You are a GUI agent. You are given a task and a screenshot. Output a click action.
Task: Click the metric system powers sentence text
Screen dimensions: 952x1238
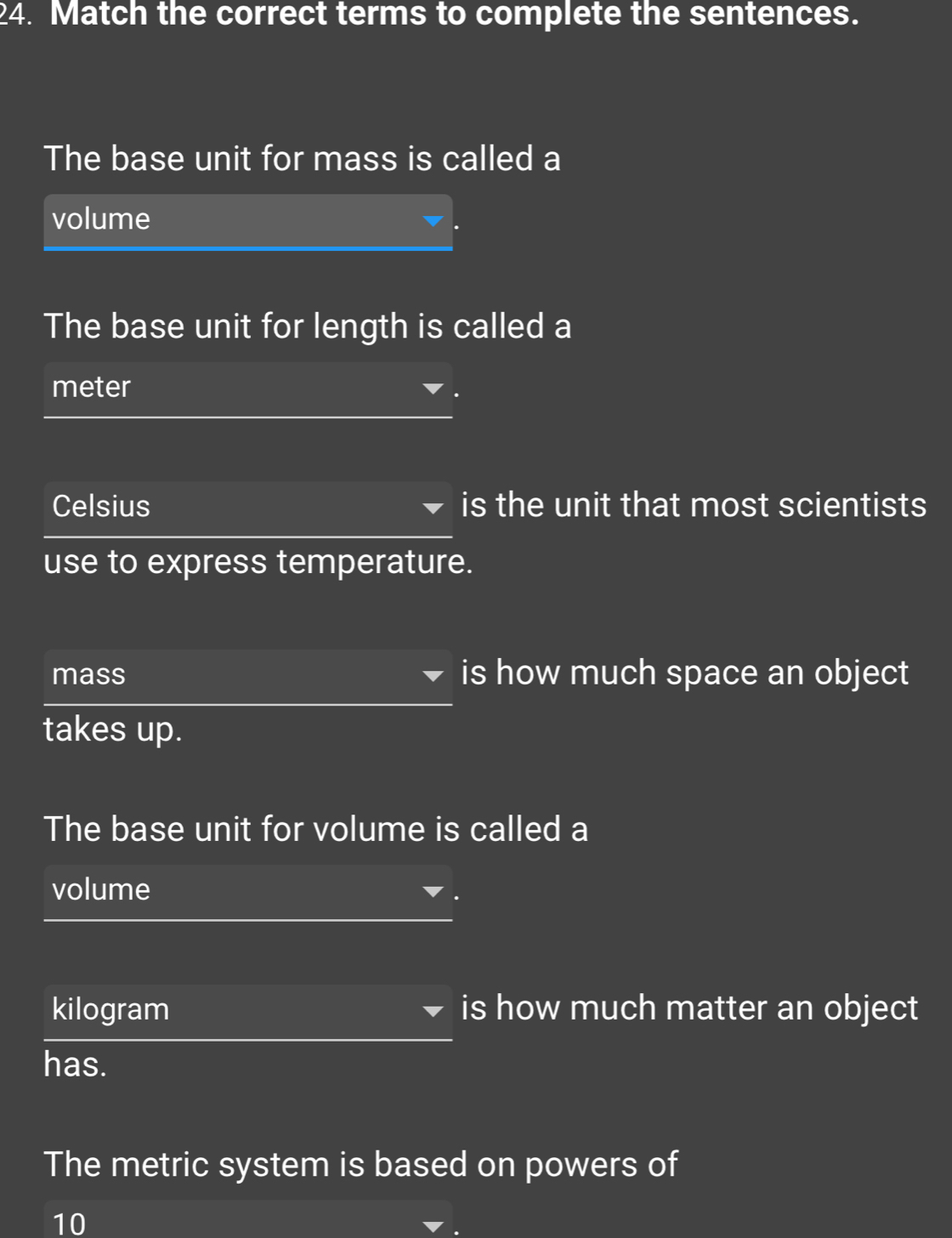pos(359,1166)
